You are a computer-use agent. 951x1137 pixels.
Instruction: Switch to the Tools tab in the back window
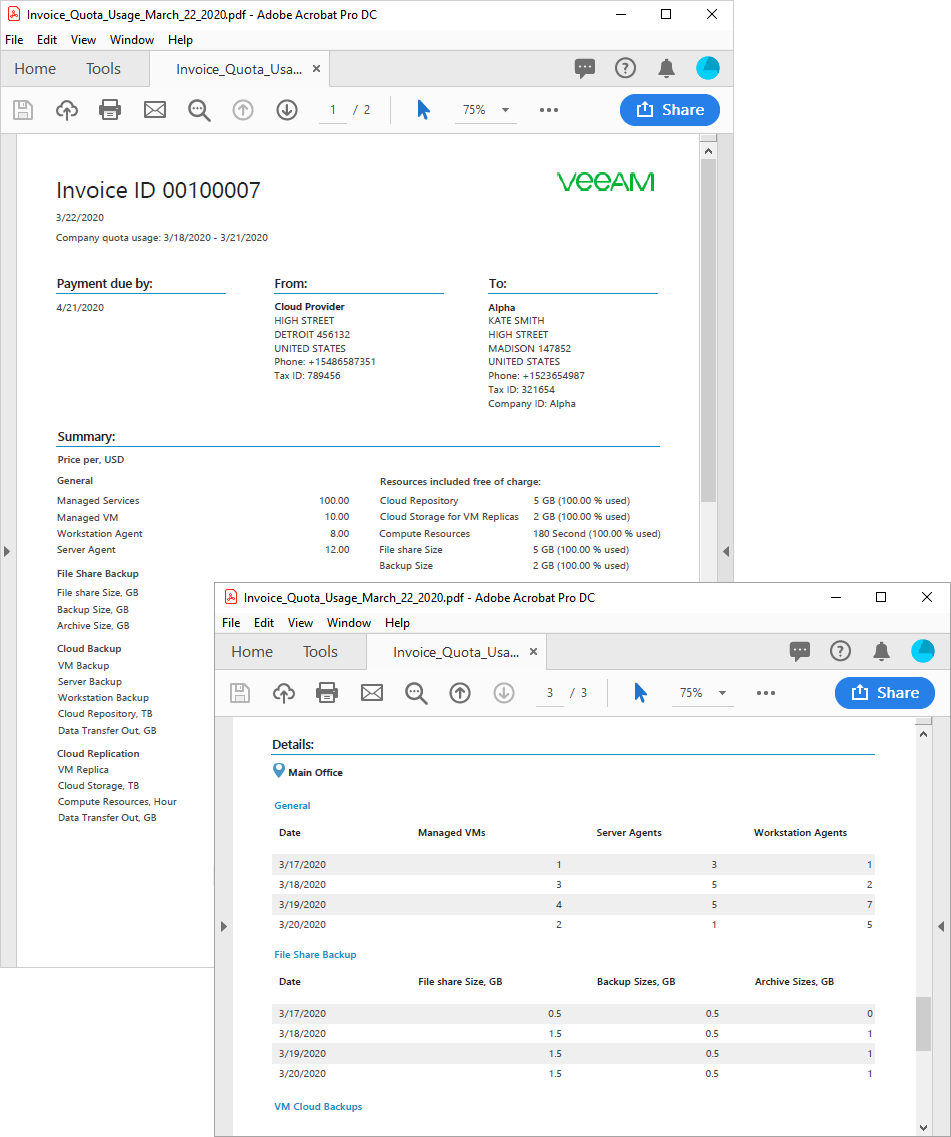click(x=103, y=69)
